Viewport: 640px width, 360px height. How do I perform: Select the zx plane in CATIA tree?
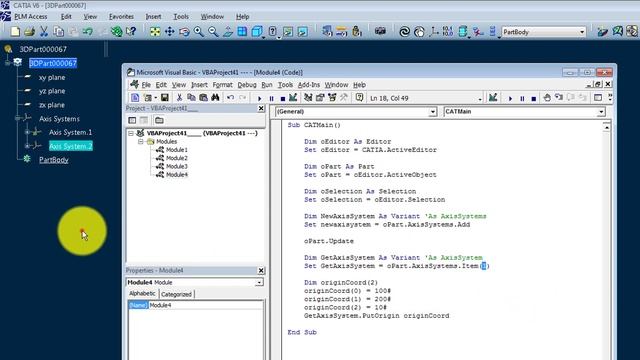click(52, 105)
